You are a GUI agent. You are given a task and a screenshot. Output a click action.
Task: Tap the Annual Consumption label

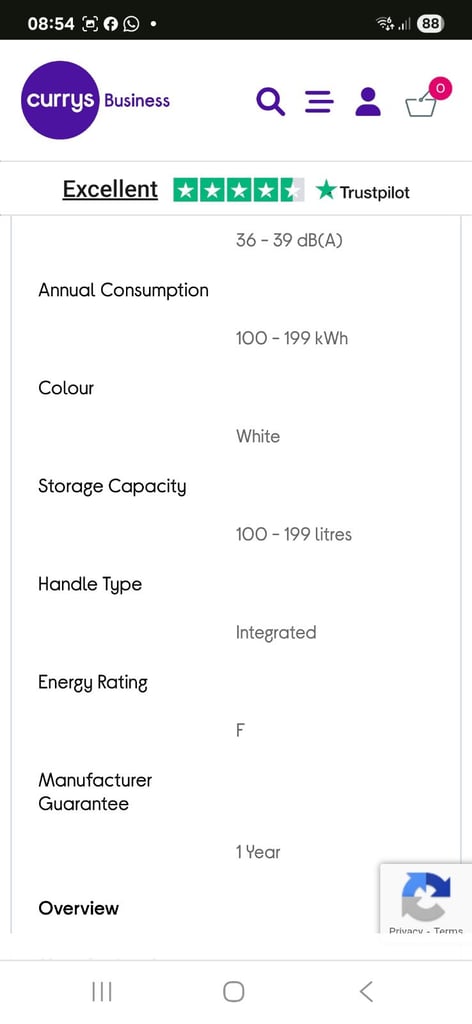[123, 290]
